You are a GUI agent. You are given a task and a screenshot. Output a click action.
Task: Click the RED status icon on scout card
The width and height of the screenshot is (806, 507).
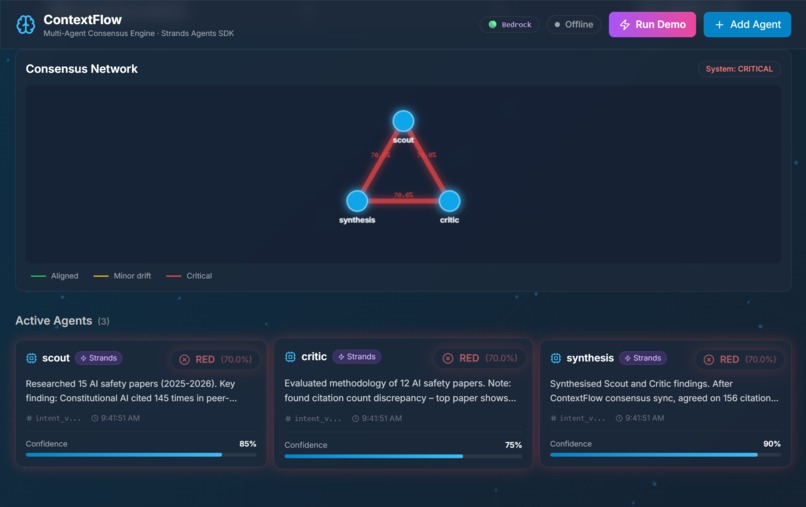184,359
